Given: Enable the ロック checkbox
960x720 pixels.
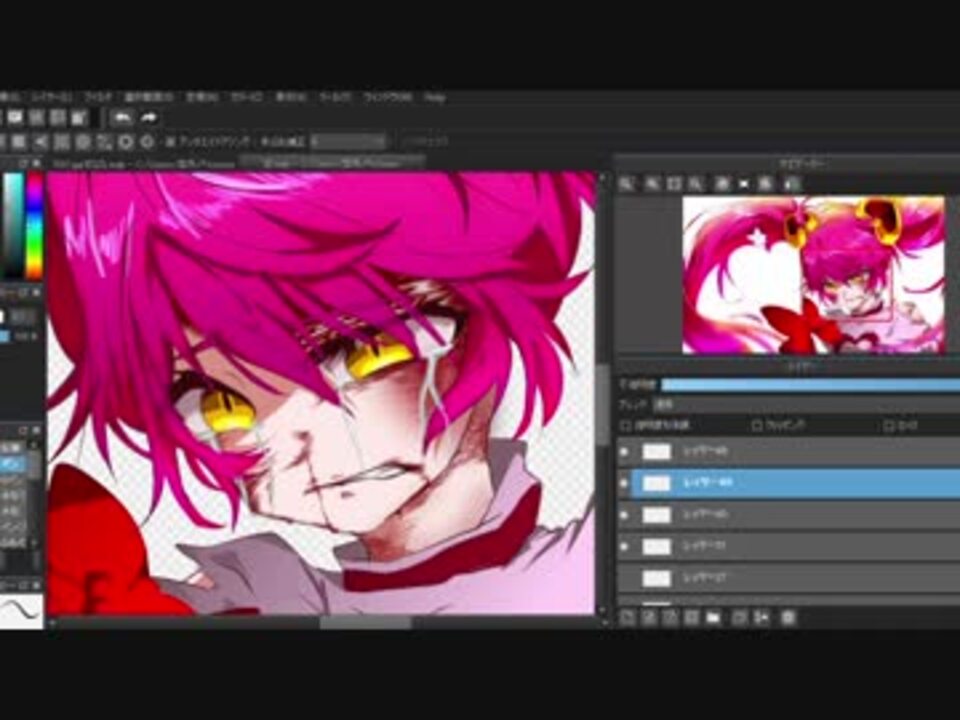Looking at the screenshot, I should pos(889,425).
